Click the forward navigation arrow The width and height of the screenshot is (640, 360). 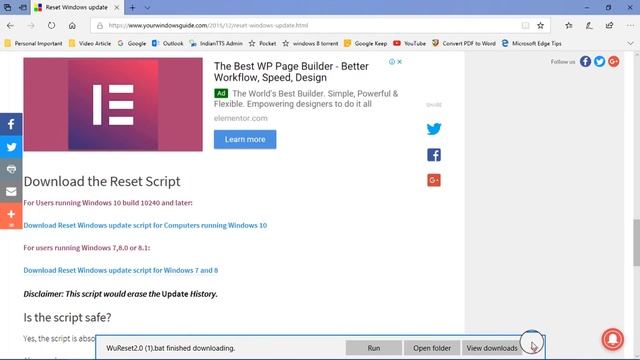point(31,25)
